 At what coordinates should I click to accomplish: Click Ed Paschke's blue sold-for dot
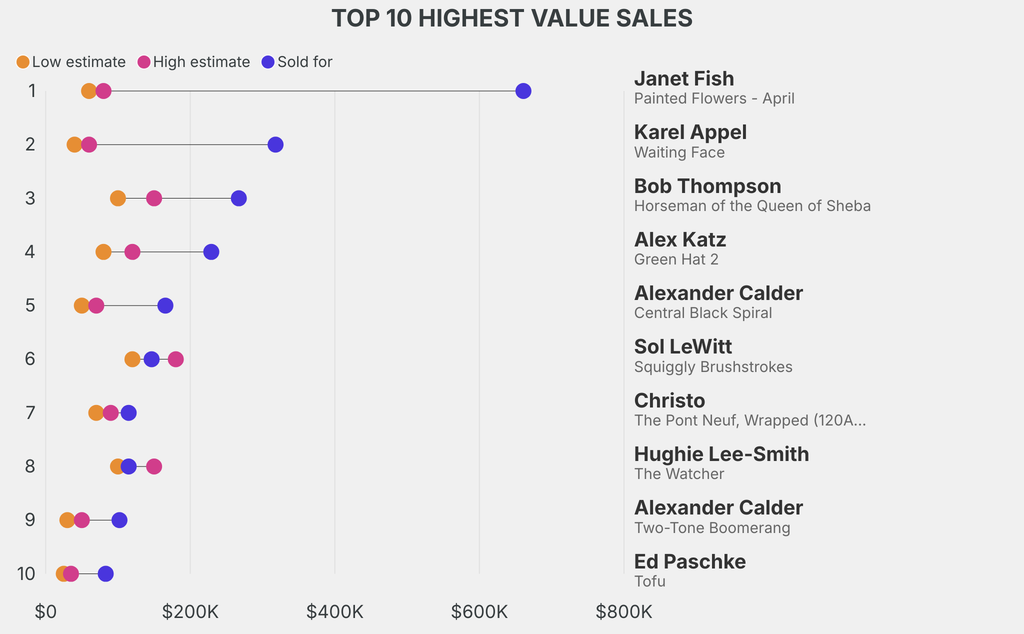pyautogui.click(x=106, y=574)
